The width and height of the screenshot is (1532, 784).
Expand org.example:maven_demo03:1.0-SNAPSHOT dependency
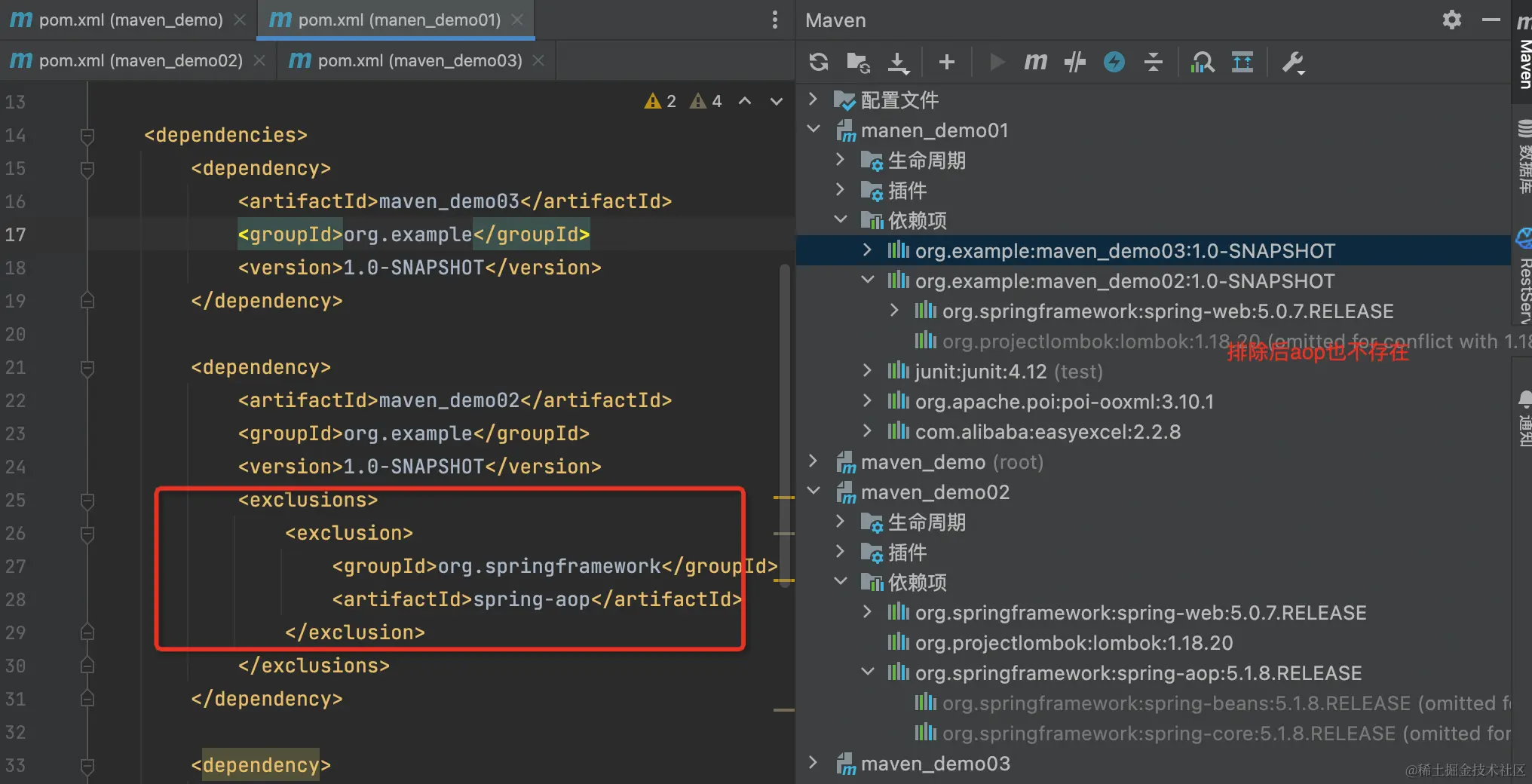[x=867, y=250]
